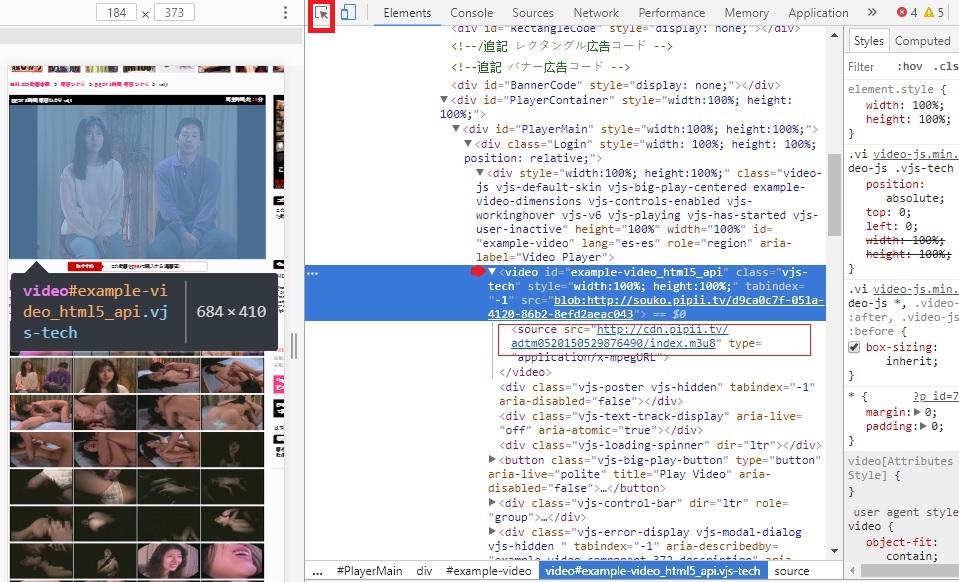Viewport: 959px width, 582px height.
Task: Select the vjs-poster vjs-hidden div line
Action: click(657, 394)
